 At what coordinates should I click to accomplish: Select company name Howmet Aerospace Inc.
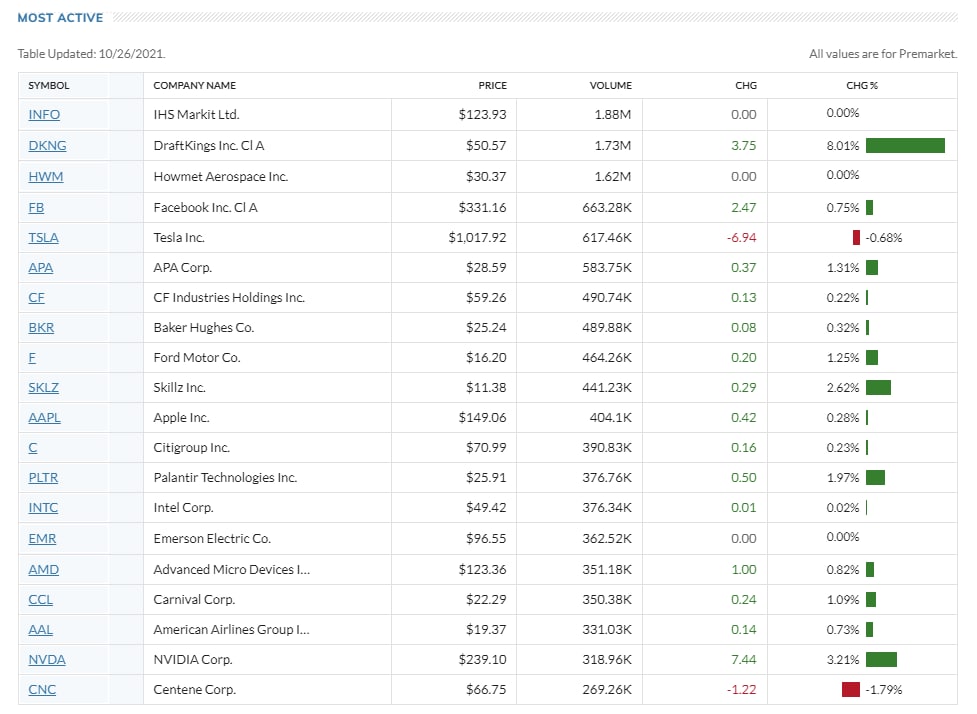[x=221, y=177]
